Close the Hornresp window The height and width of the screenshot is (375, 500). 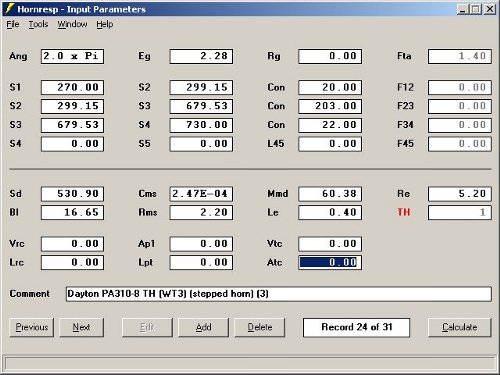point(490,9)
